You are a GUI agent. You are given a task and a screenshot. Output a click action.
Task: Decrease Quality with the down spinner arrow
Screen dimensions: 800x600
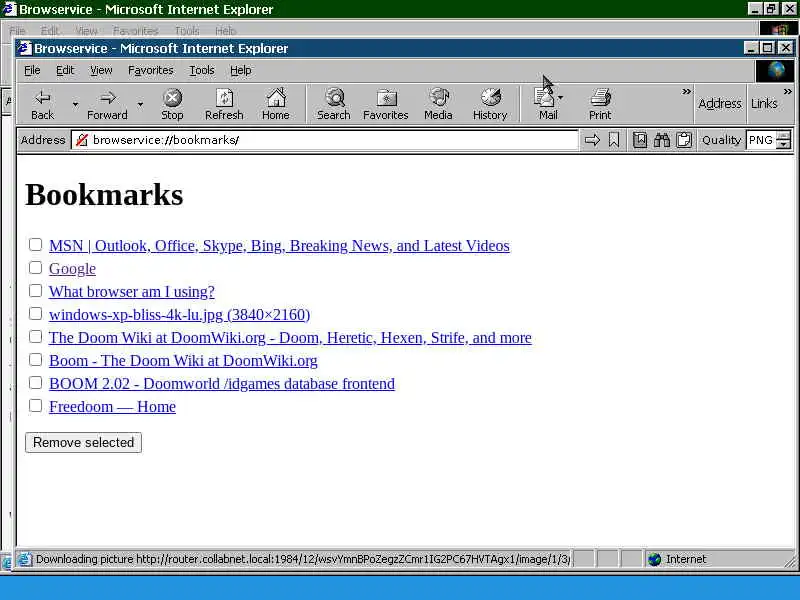785,144
